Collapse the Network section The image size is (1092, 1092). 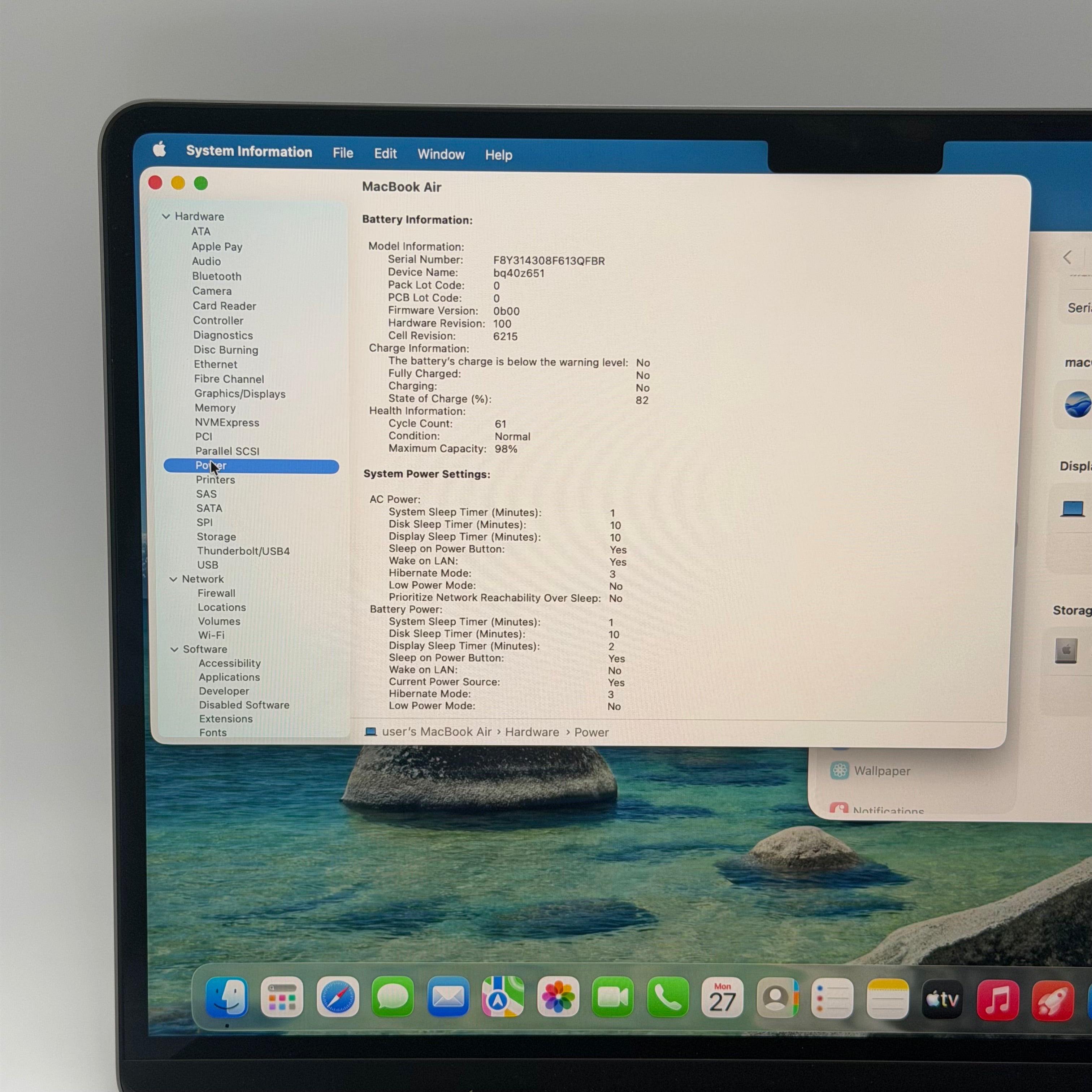pos(174,579)
